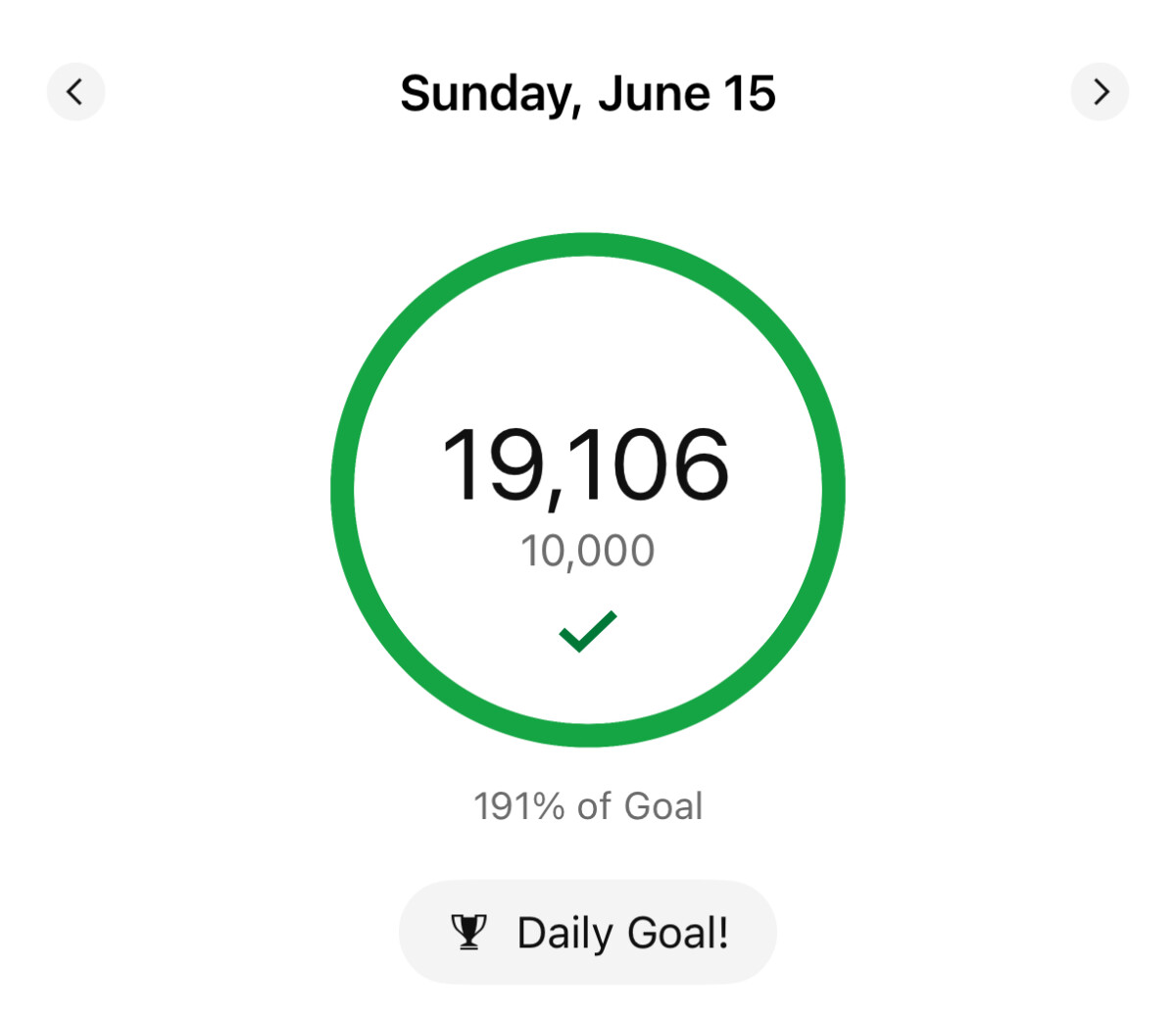Click the green goal-reached checkmark
Screen dimensions: 1176x1018
(x=588, y=632)
